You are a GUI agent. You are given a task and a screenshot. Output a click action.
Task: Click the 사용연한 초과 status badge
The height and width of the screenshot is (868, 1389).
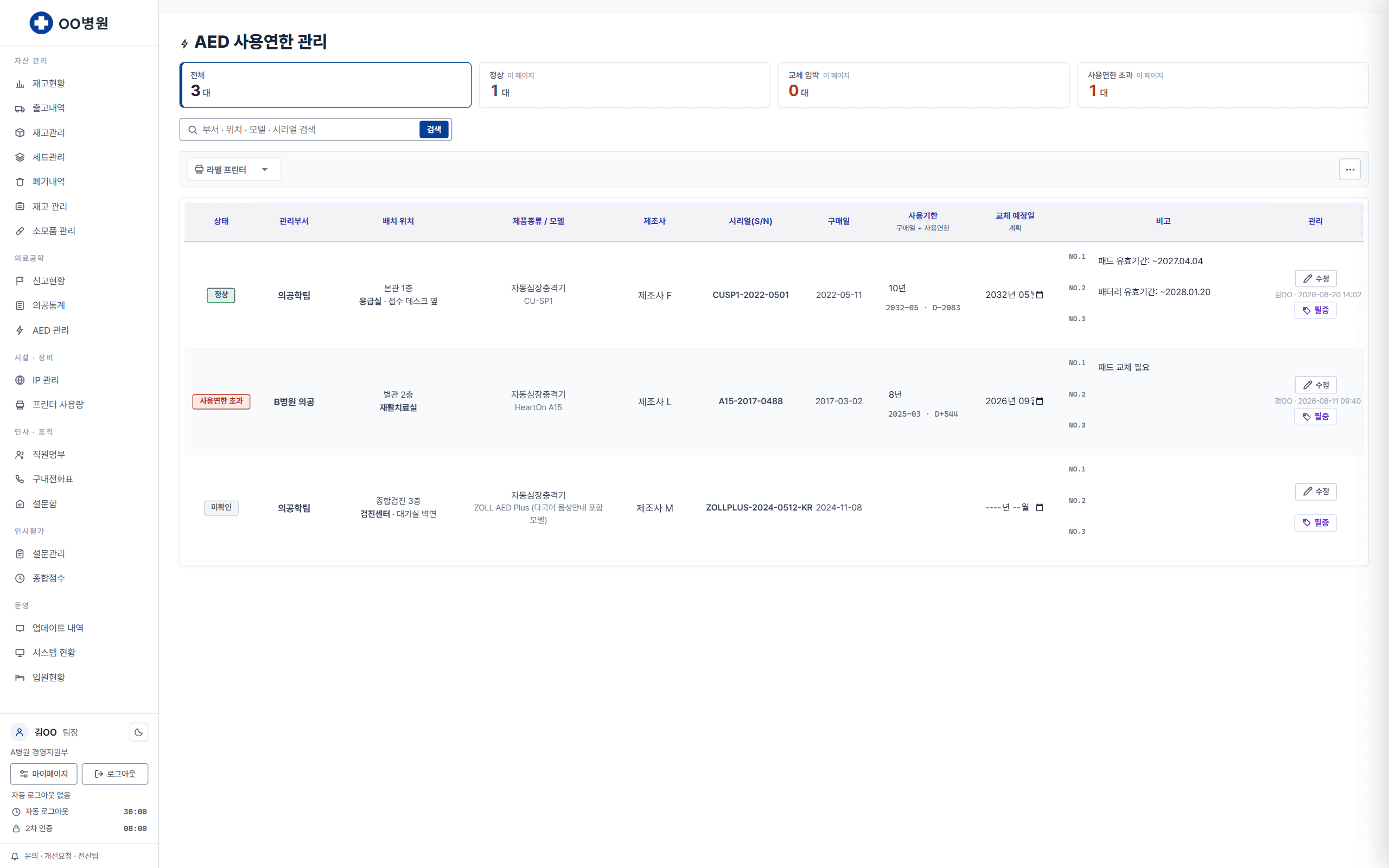221,401
